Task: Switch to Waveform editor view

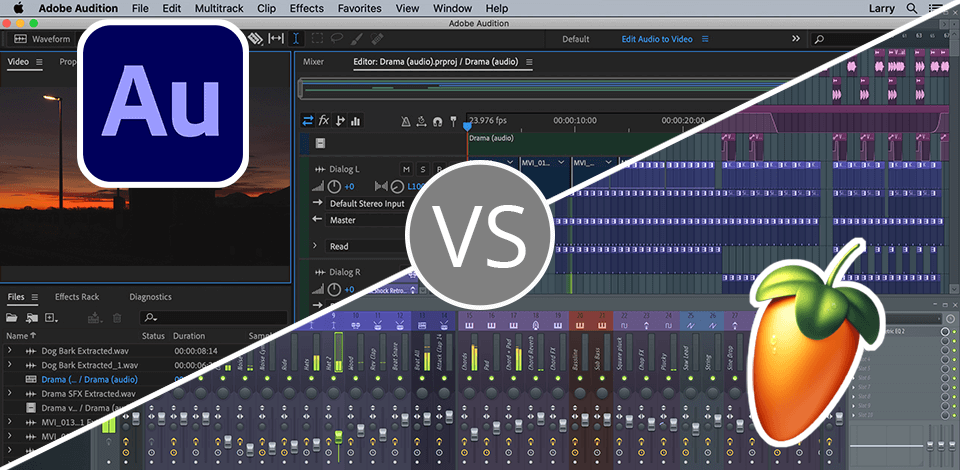Action: [x=44, y=39]
